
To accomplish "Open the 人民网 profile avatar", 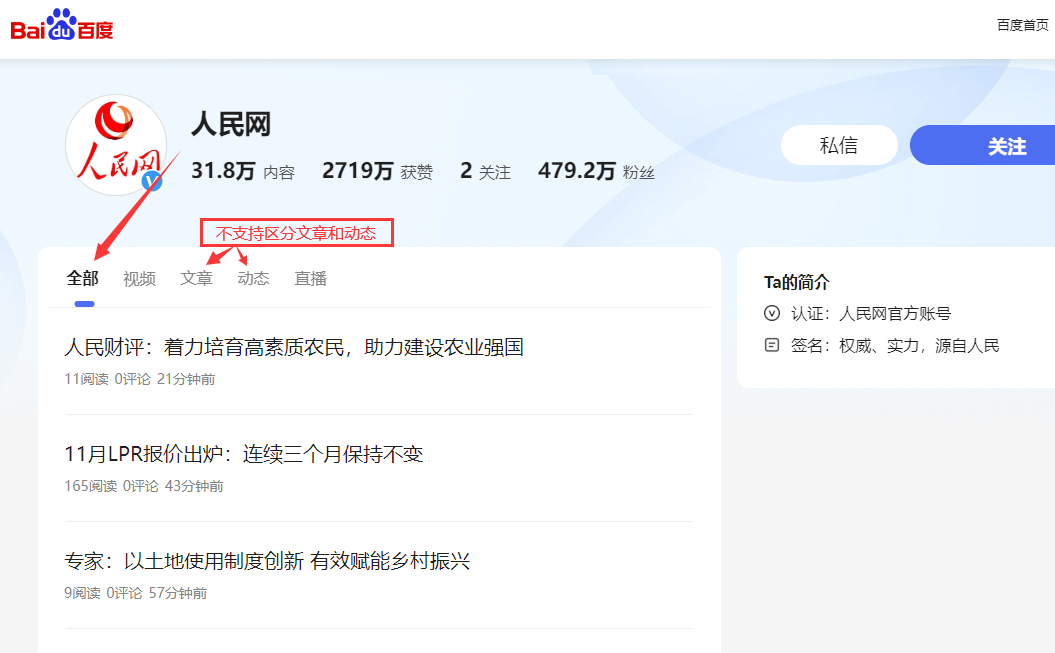I will [116, 145].
